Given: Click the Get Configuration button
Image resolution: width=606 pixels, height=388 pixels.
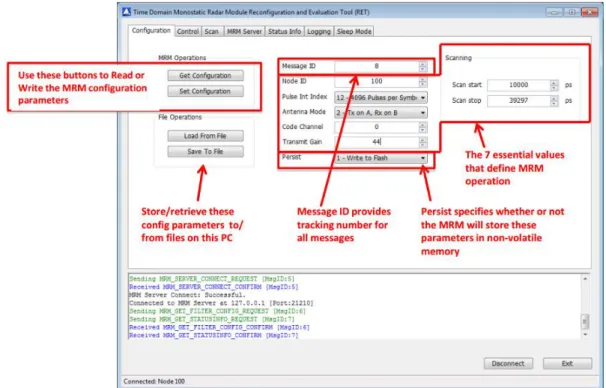Looking at the screenshot, I should [x=205, y=76].
